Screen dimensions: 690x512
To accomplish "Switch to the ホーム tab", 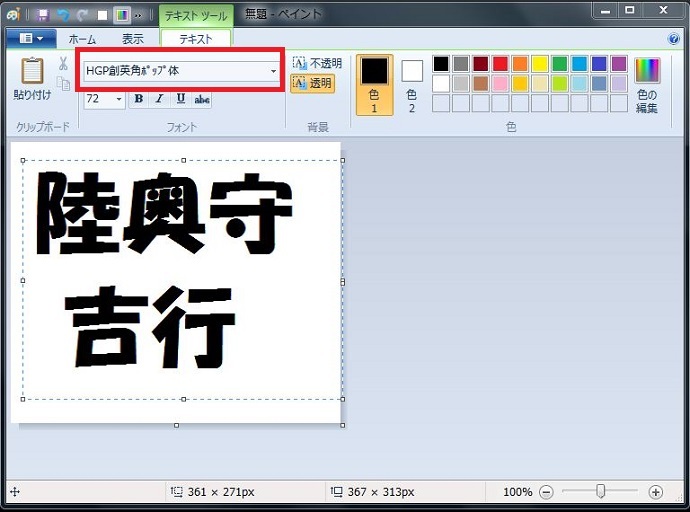I will 82,39.
